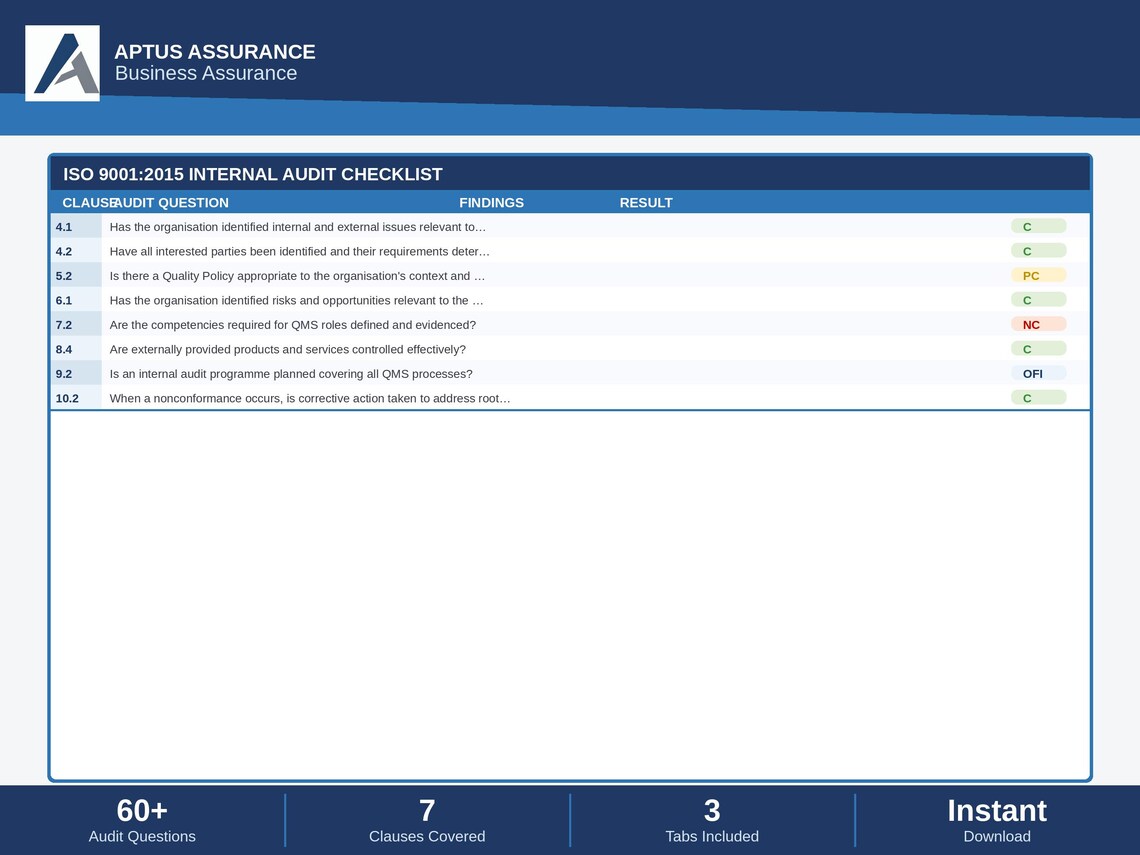1140x855 pixels.
Task: Click the question about interested parties
Action: click(x=300, y=252)
